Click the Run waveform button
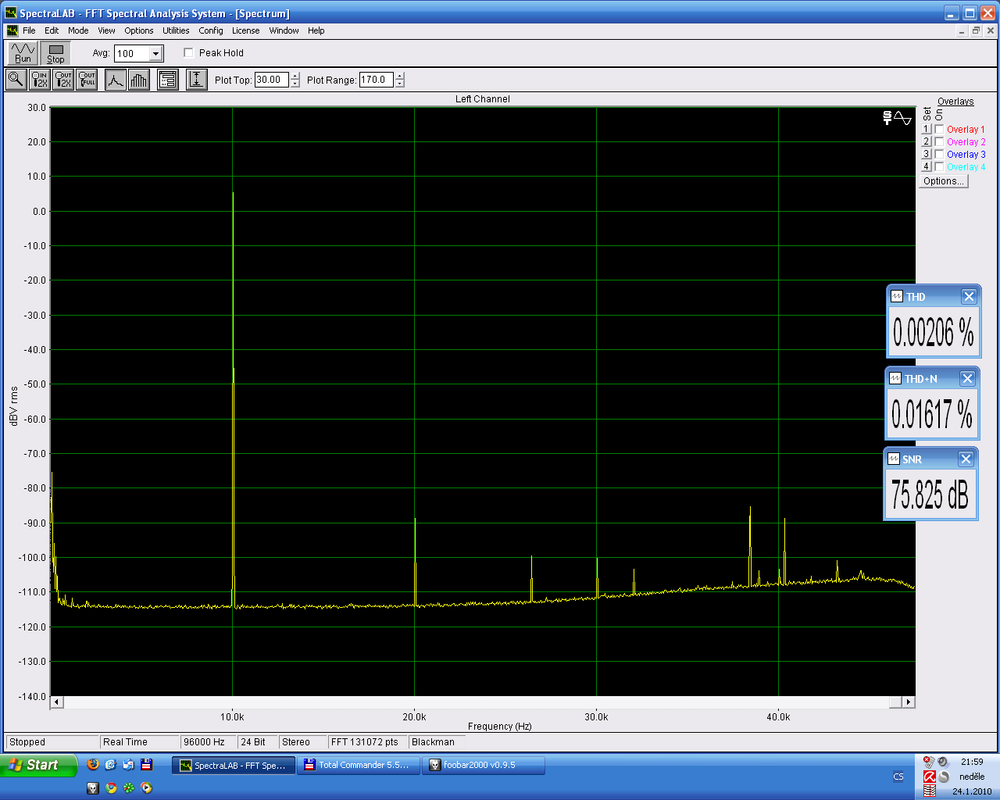Screen dimensions: 1000x800 coord(23,53)
